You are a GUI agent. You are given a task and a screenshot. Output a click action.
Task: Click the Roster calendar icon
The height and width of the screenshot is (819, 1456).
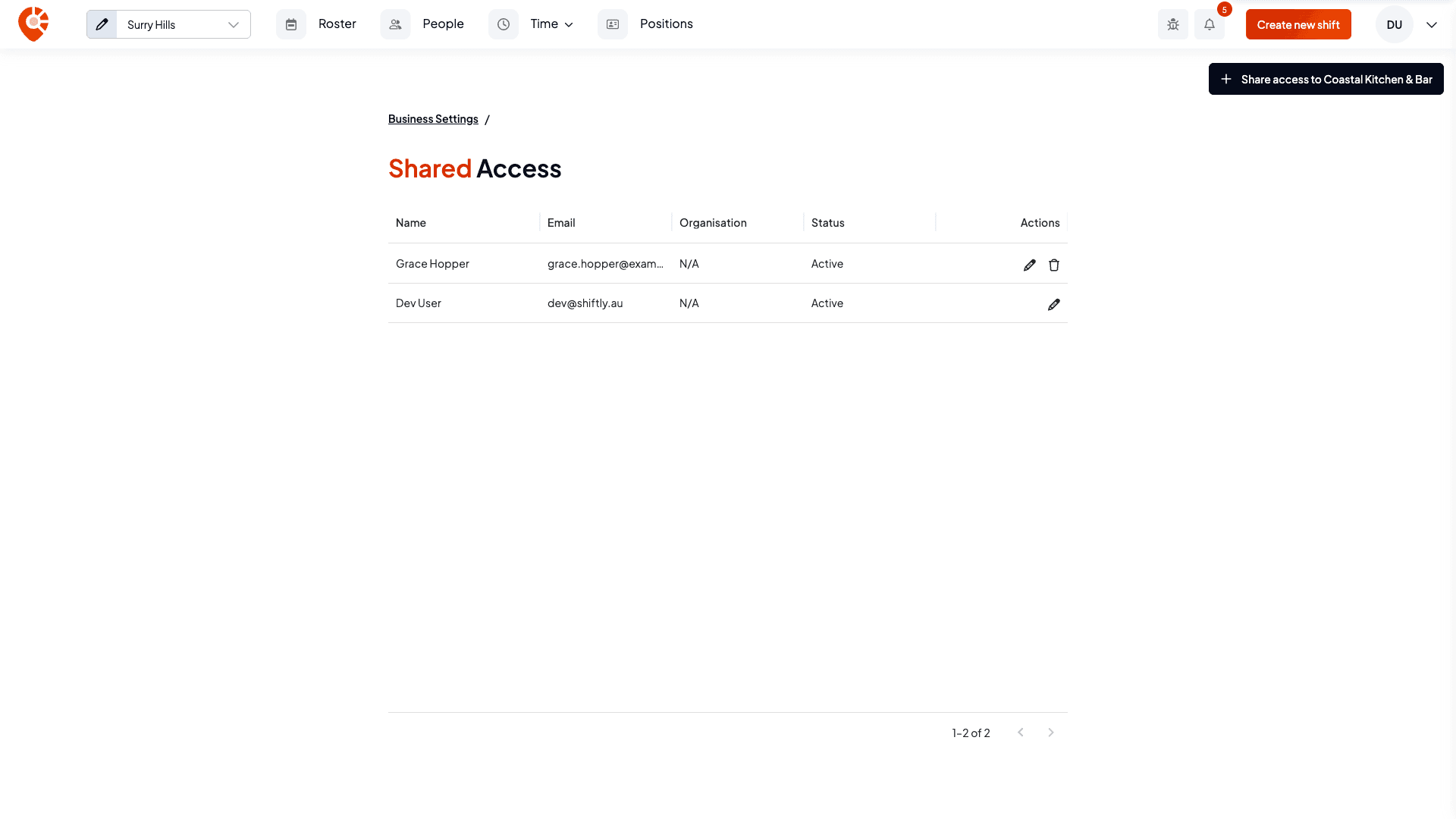[x=291, y=24]
